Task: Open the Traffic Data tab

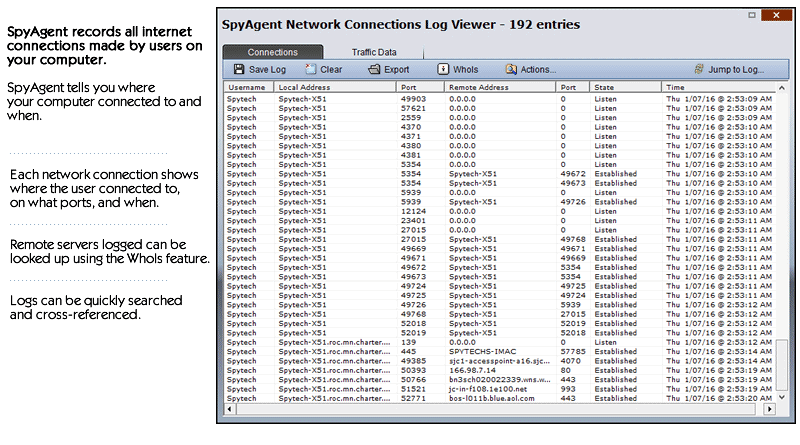Action: click(x=374, y=52)
